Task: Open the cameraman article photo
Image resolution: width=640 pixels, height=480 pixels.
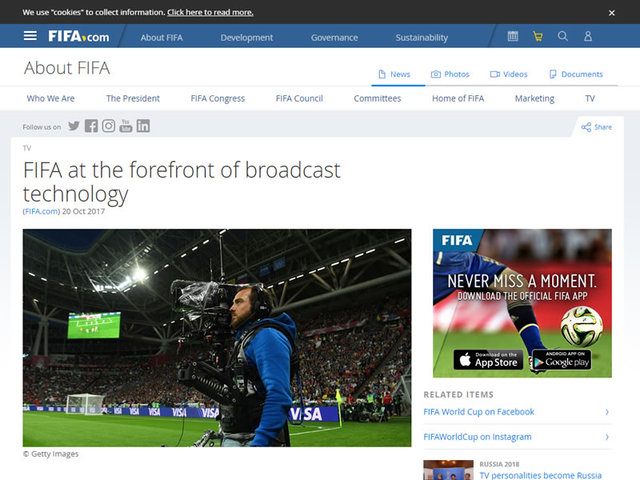Action: point(217,337)
